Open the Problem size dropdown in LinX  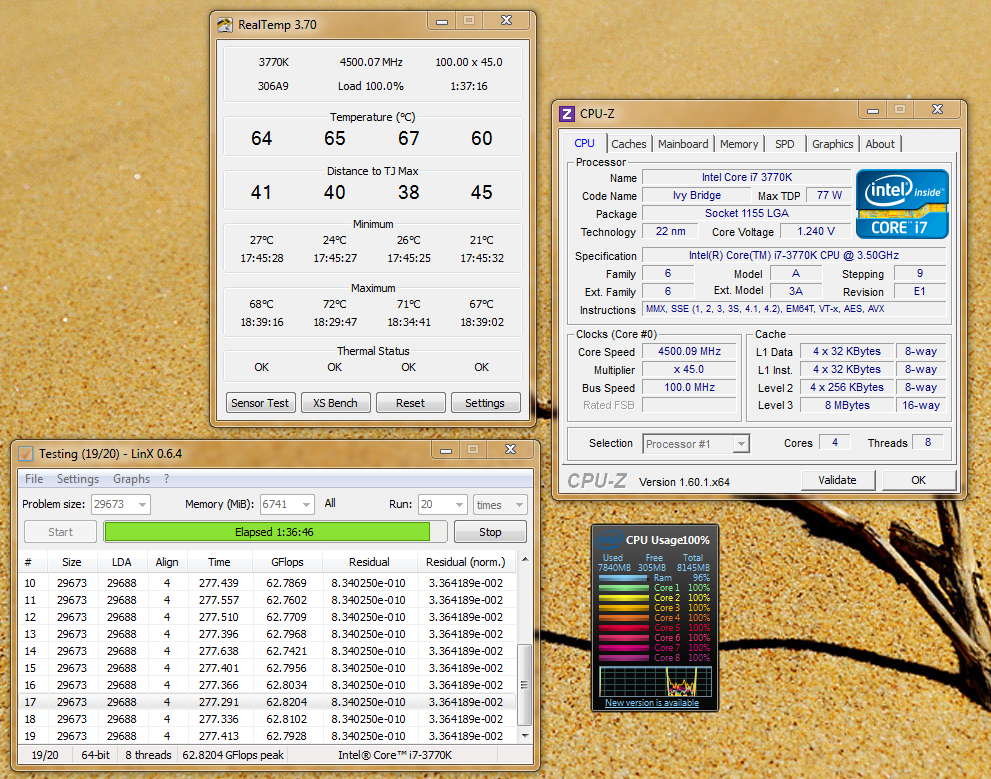click(142, 504)
